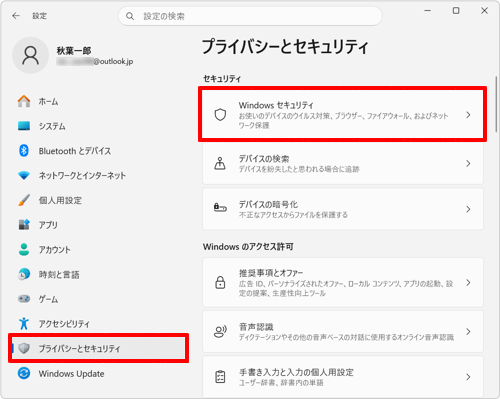Click the セキュリティ section heading
The width and height of the screenshot is (500, 399).
coord(222,79)
